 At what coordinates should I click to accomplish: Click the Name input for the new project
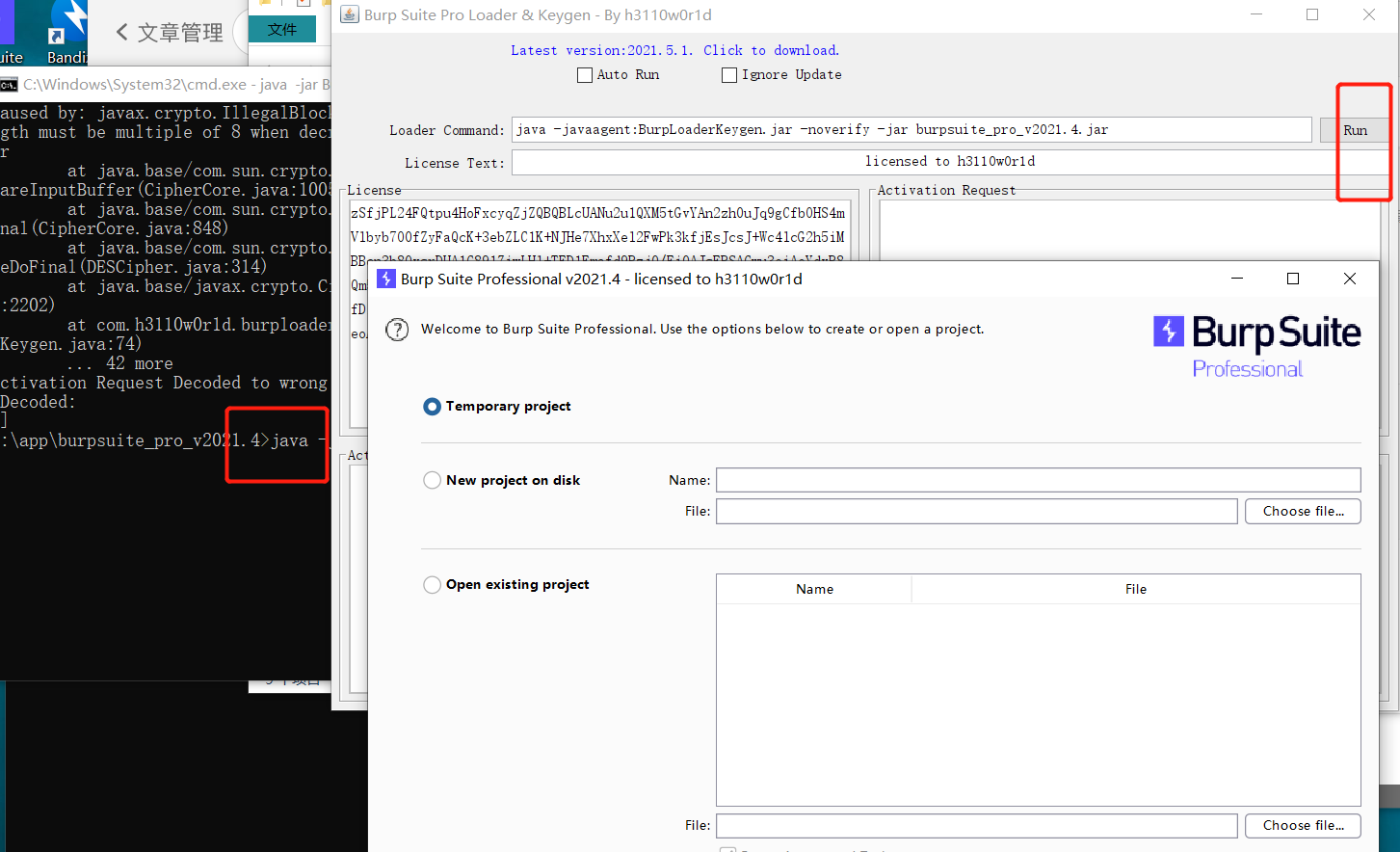pos(1038,479)
